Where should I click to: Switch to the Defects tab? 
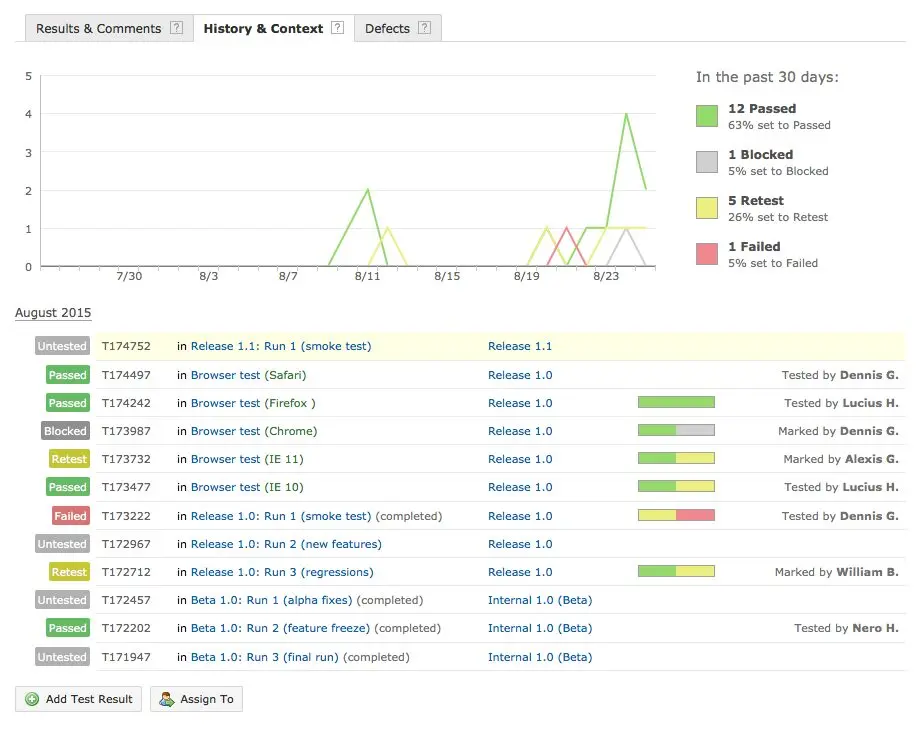point(398,28)
